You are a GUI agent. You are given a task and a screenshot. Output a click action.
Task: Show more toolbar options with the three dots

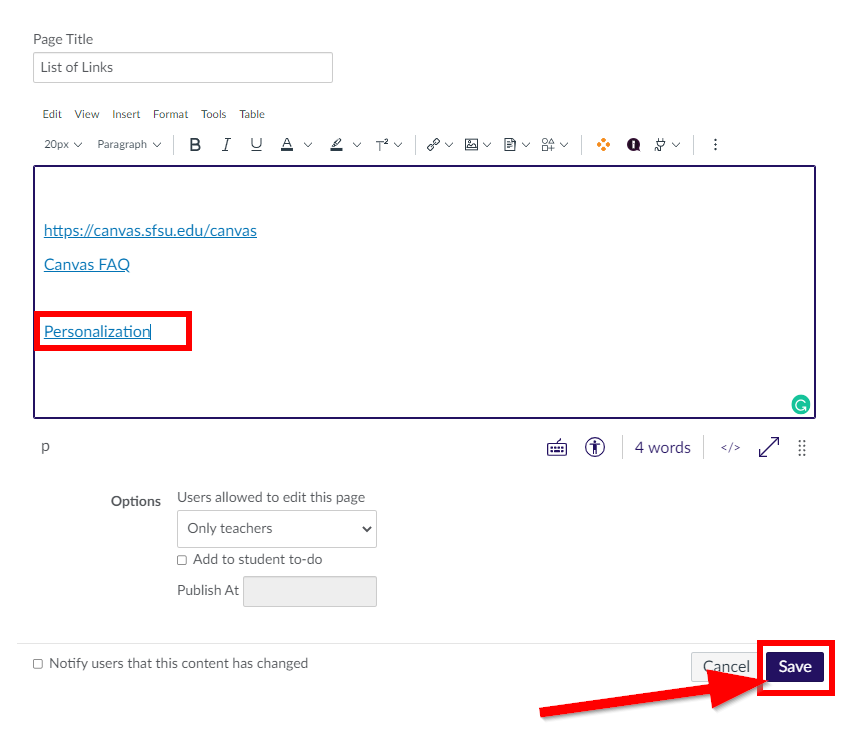(715, 145)
